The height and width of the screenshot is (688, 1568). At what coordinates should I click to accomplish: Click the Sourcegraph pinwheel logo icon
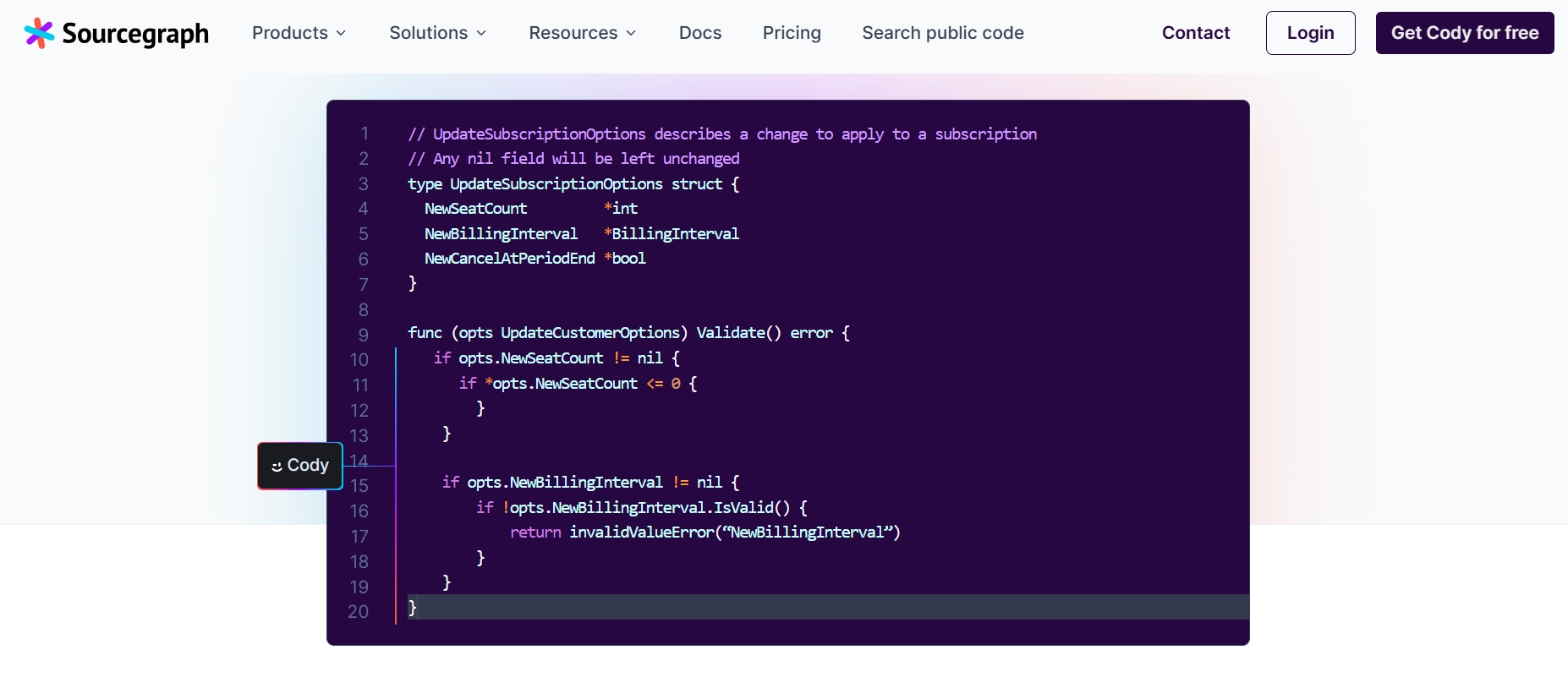(39, 33)
